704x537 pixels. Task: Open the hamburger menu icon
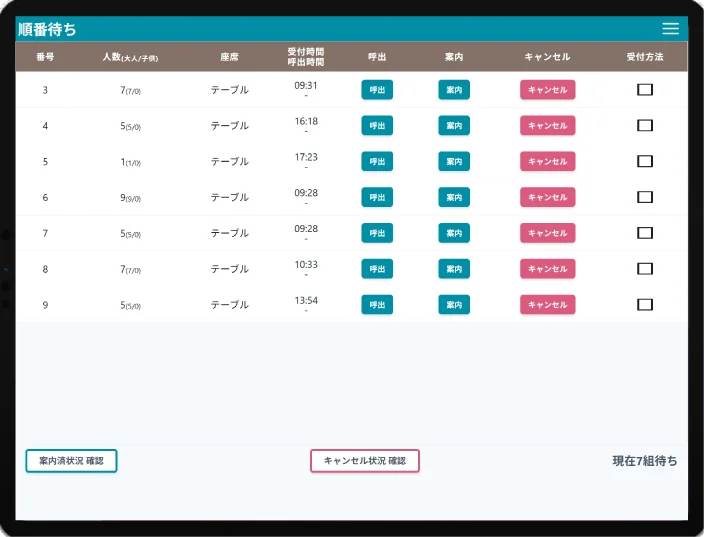(x=670, y=29)
